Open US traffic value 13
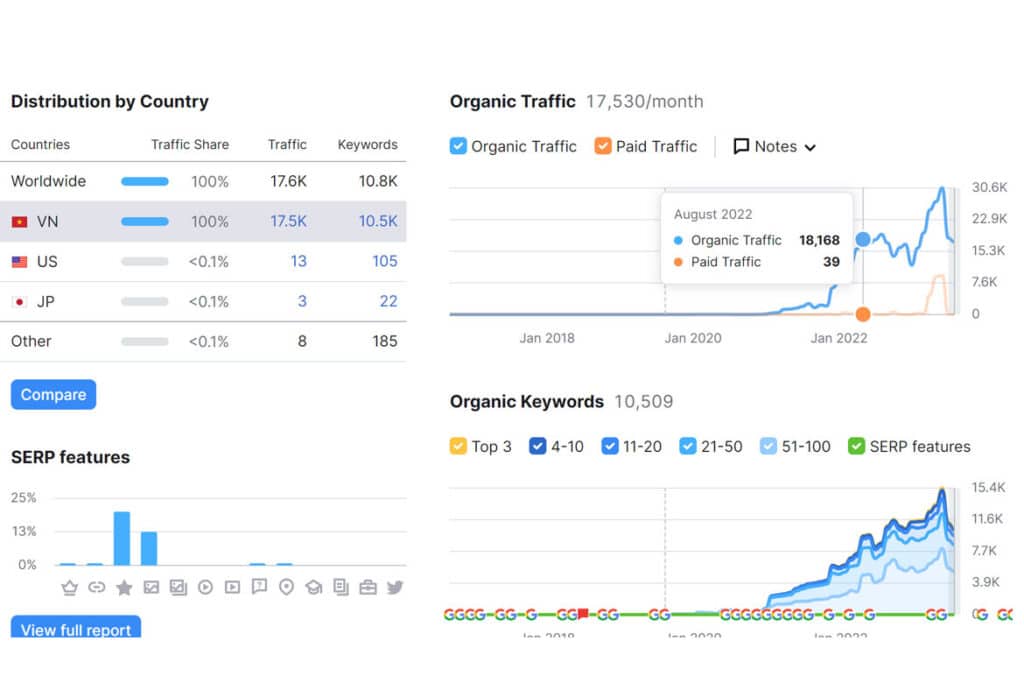Screen dimensions: 1024x683 click(298, 261)
